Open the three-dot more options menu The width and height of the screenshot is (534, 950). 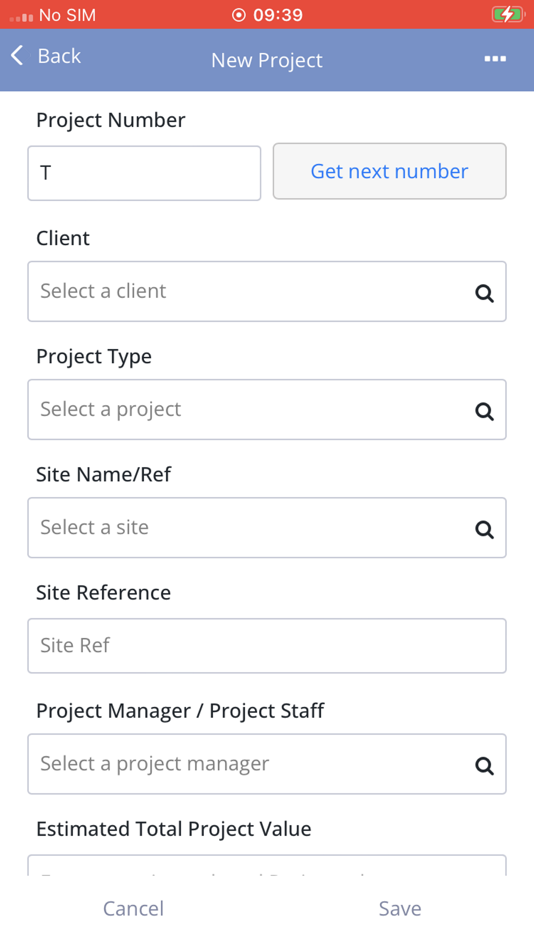click(495, 59)
